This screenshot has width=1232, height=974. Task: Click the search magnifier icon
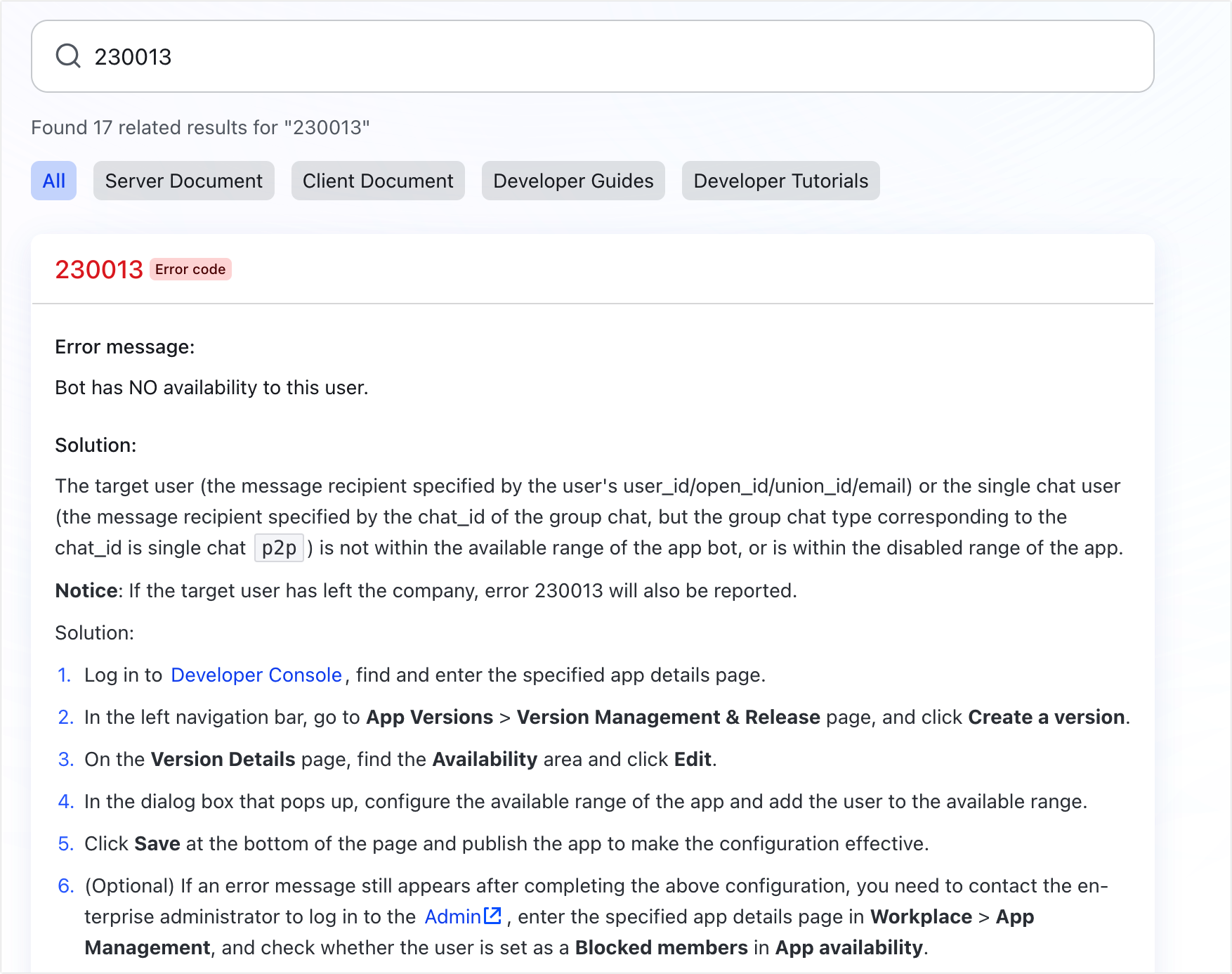pos(68,56)
